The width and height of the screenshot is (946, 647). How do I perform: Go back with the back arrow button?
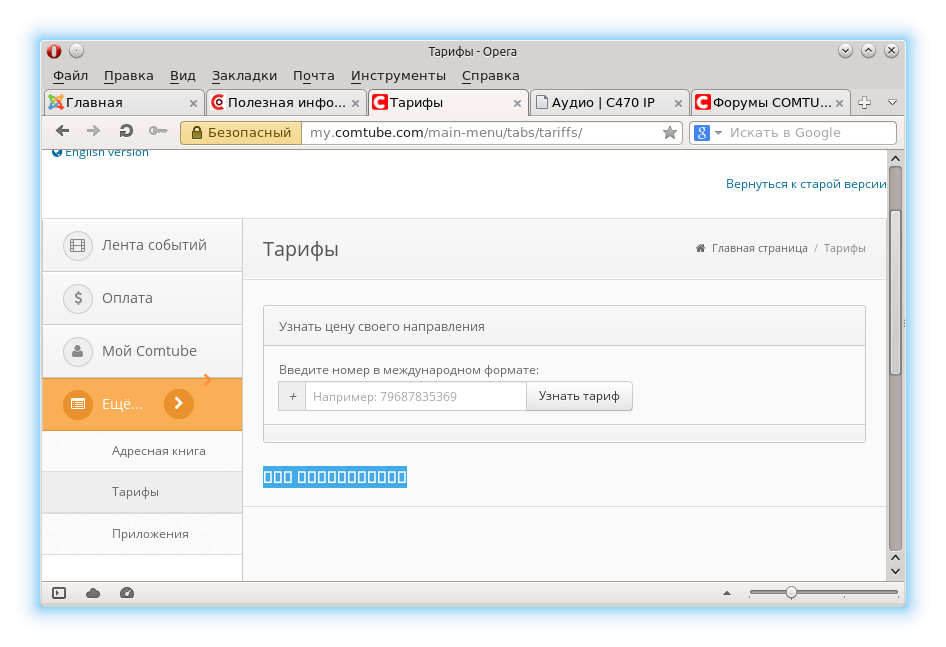tap(62, 131)
